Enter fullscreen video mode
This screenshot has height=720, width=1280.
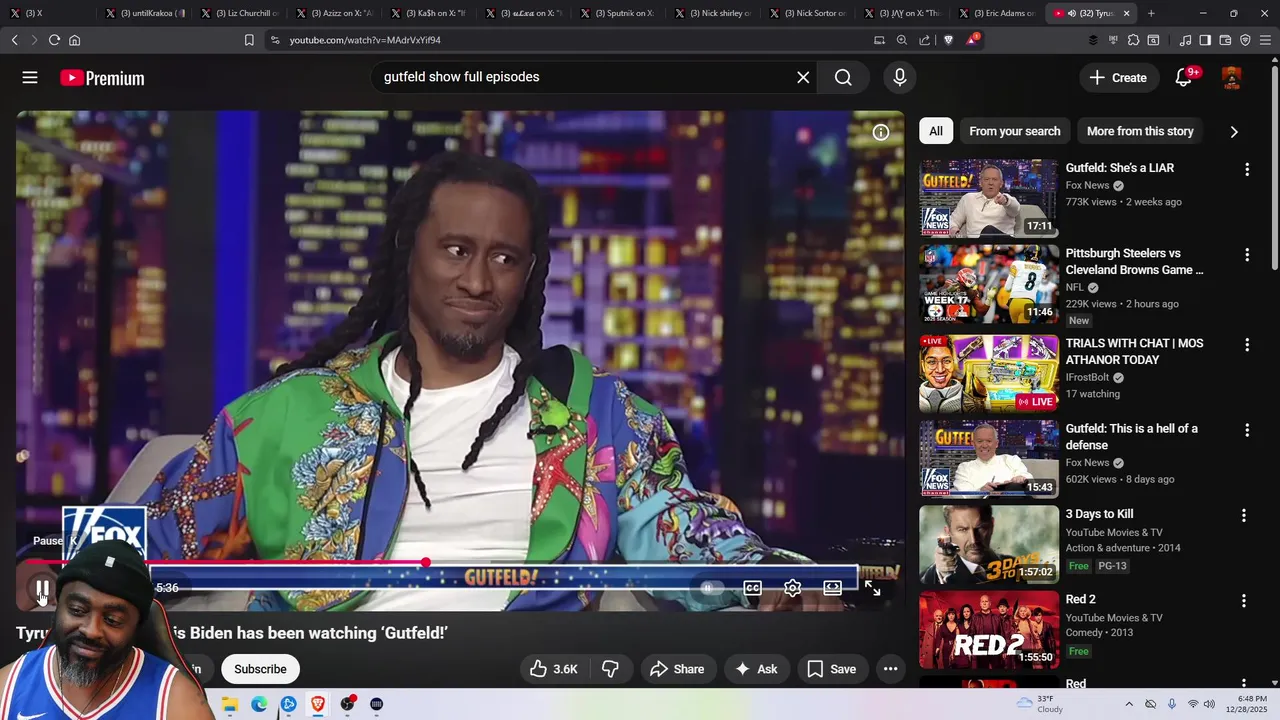click(x=872, y=588)
